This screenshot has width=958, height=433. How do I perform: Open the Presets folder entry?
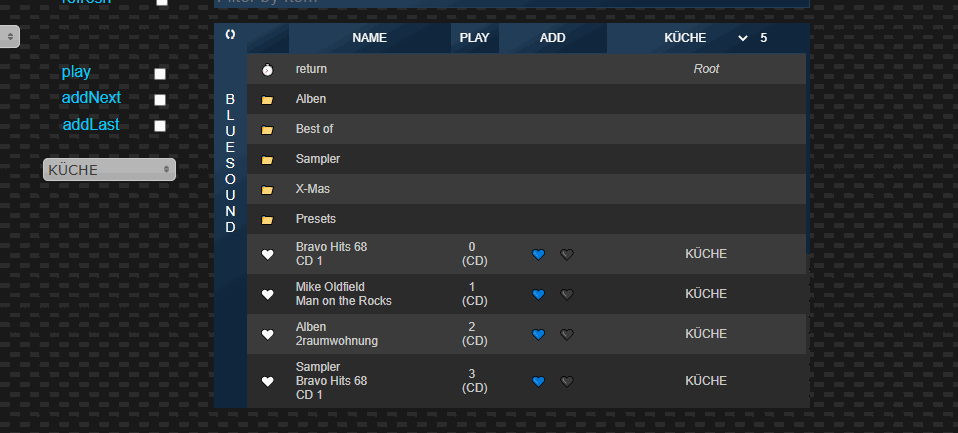click(x=316, y=219)
